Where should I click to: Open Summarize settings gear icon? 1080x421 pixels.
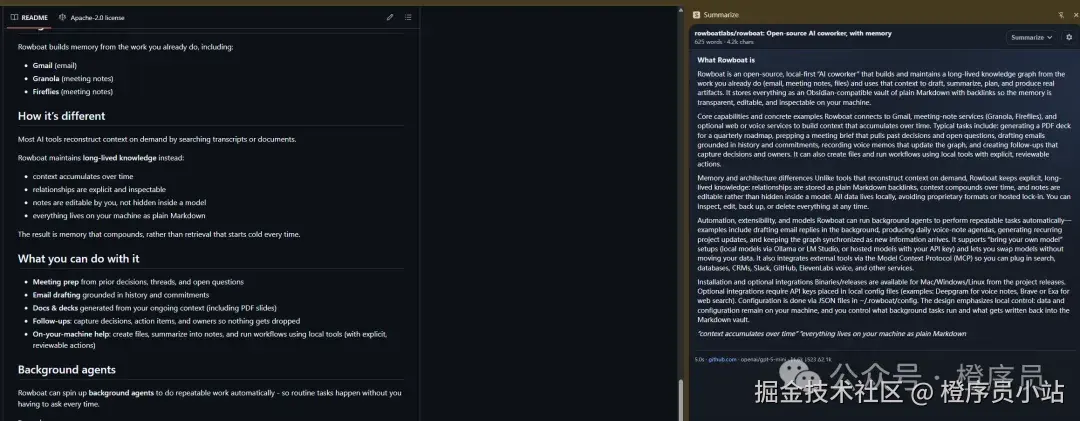point(1069,37)
